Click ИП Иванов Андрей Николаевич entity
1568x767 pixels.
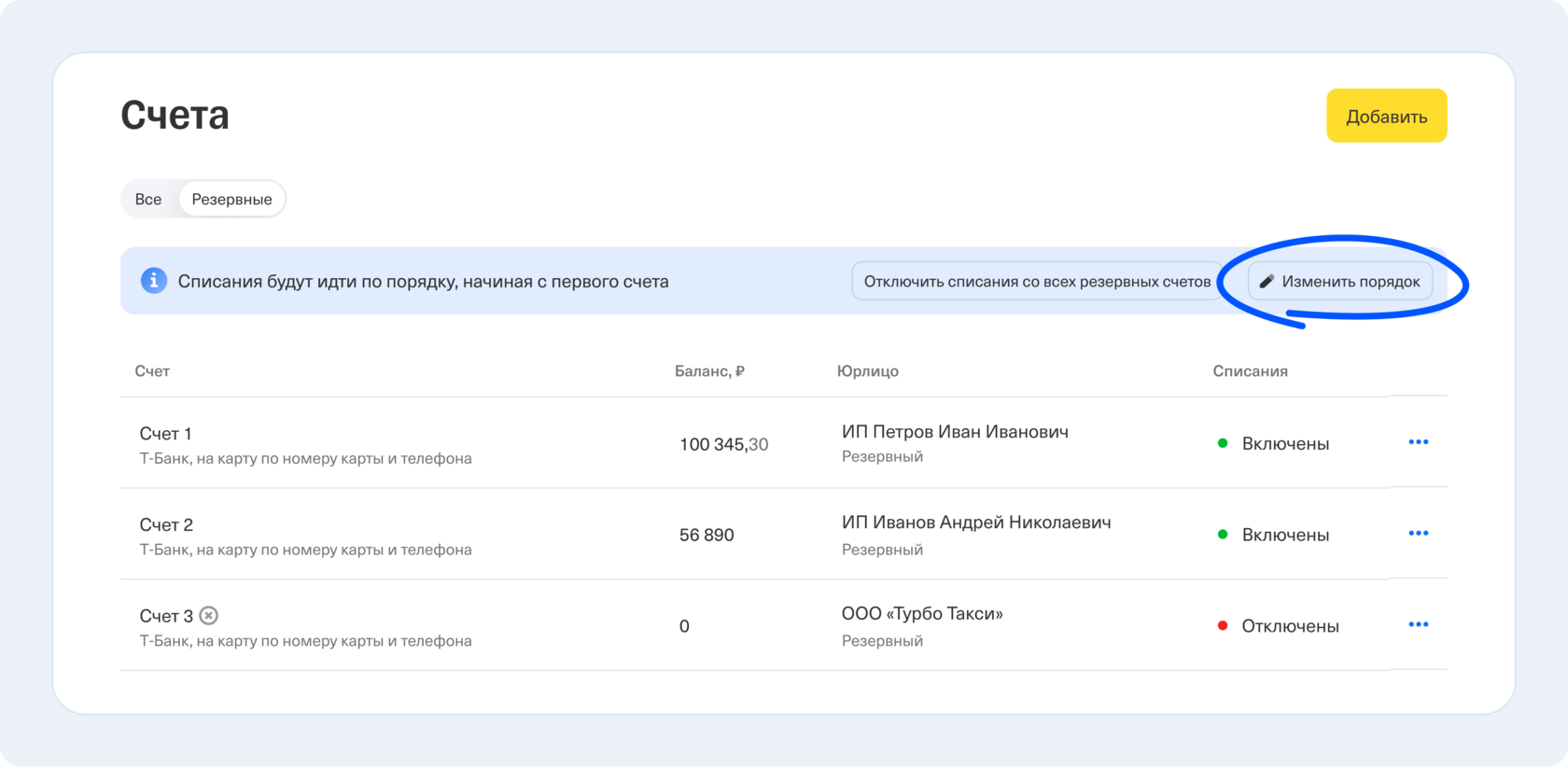click(x=976, y=523)
